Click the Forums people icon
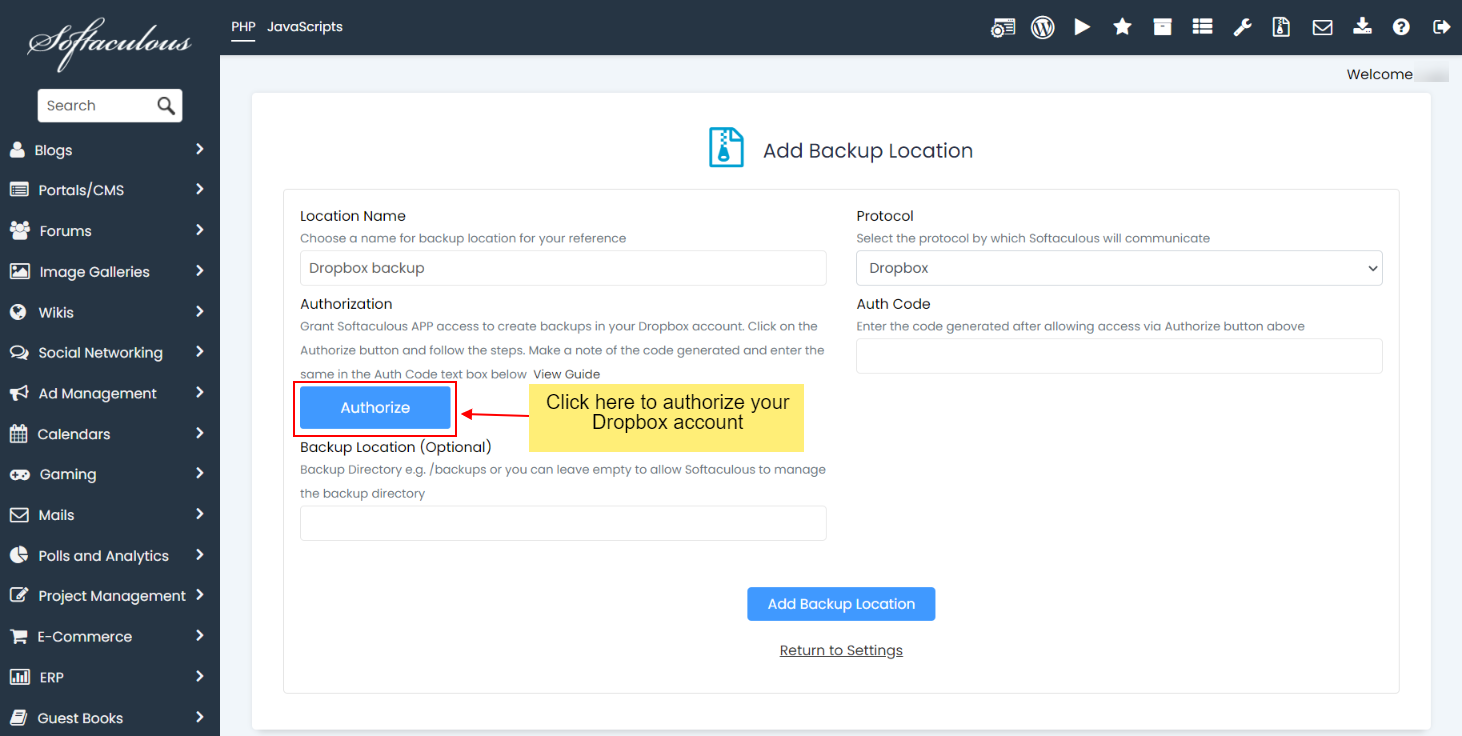1462x736 pixels. 19,230
